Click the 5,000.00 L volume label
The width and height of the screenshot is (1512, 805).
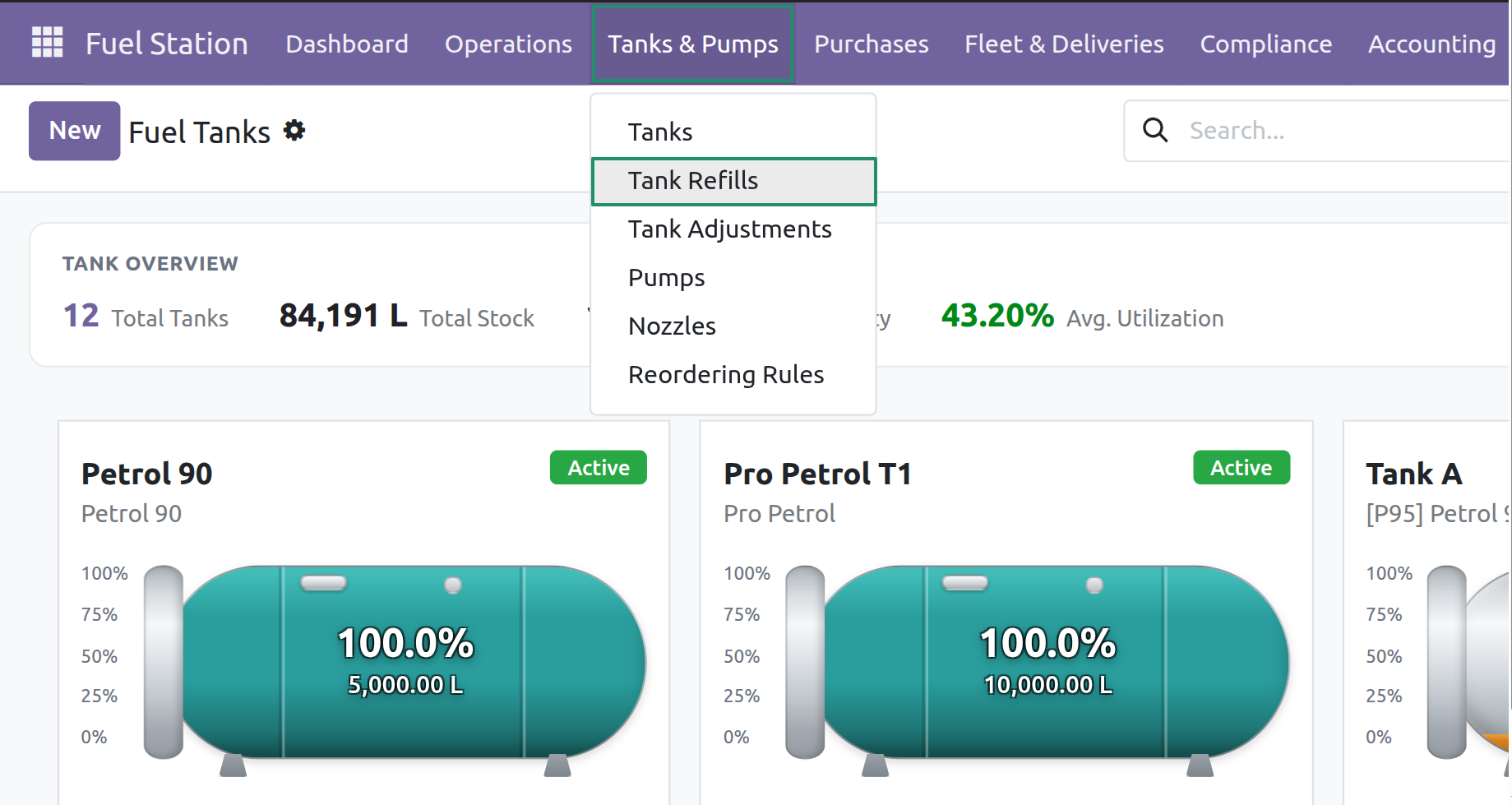(x=405, y=685)
